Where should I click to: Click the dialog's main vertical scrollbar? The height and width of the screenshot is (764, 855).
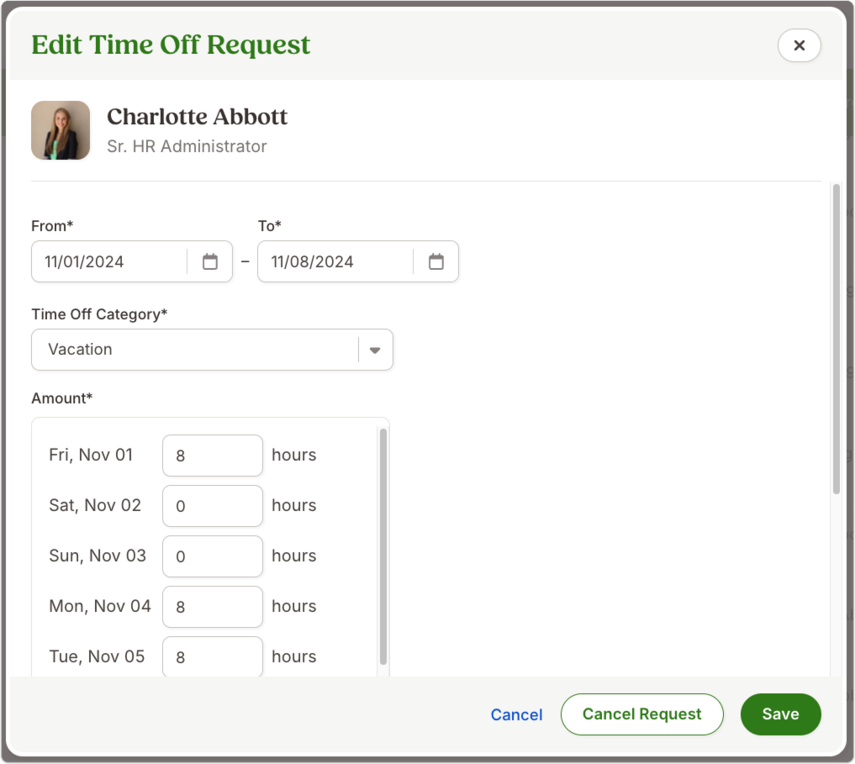pos(836,339)
